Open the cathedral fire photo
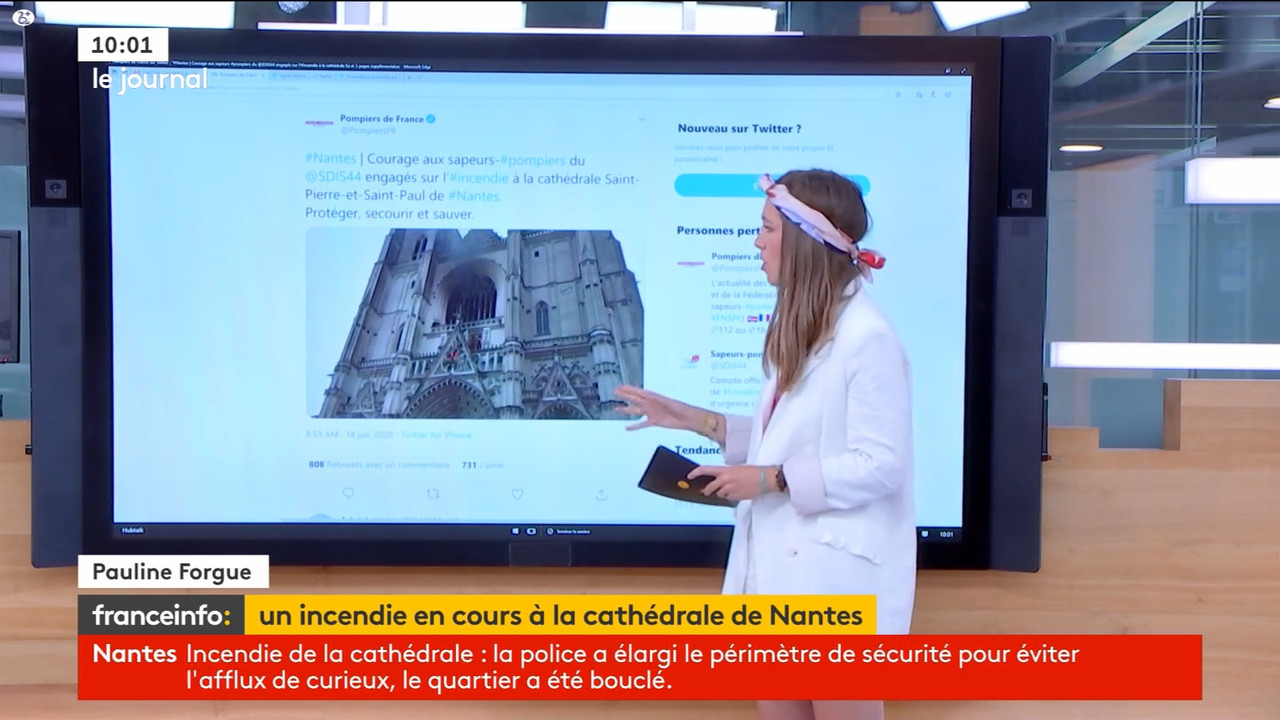The image size is (1280, 720). coord(474,323)
